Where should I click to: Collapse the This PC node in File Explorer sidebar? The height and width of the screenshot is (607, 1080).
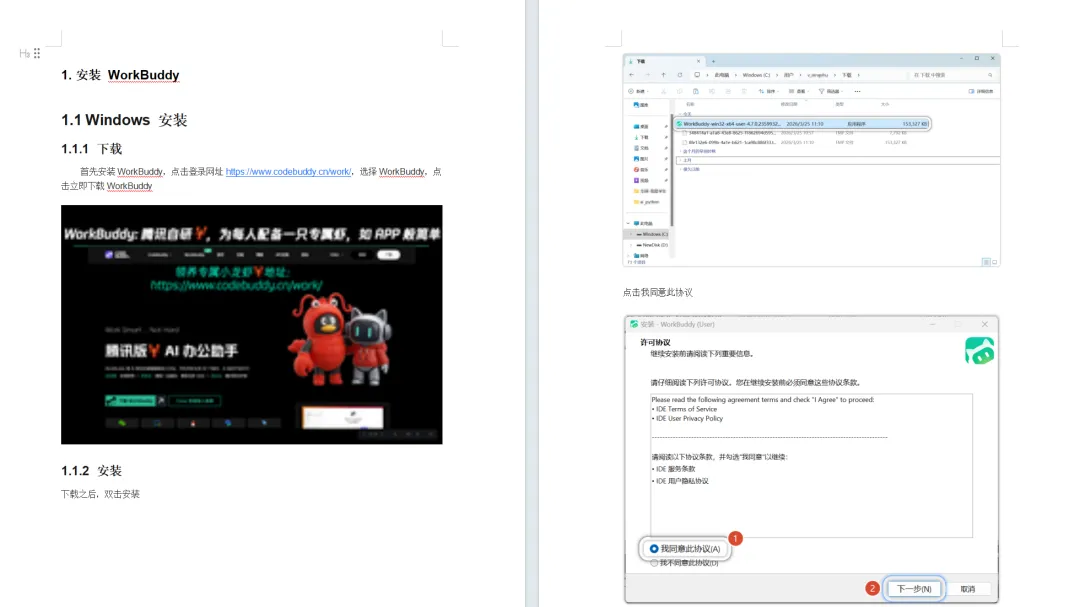pos(628,223)
